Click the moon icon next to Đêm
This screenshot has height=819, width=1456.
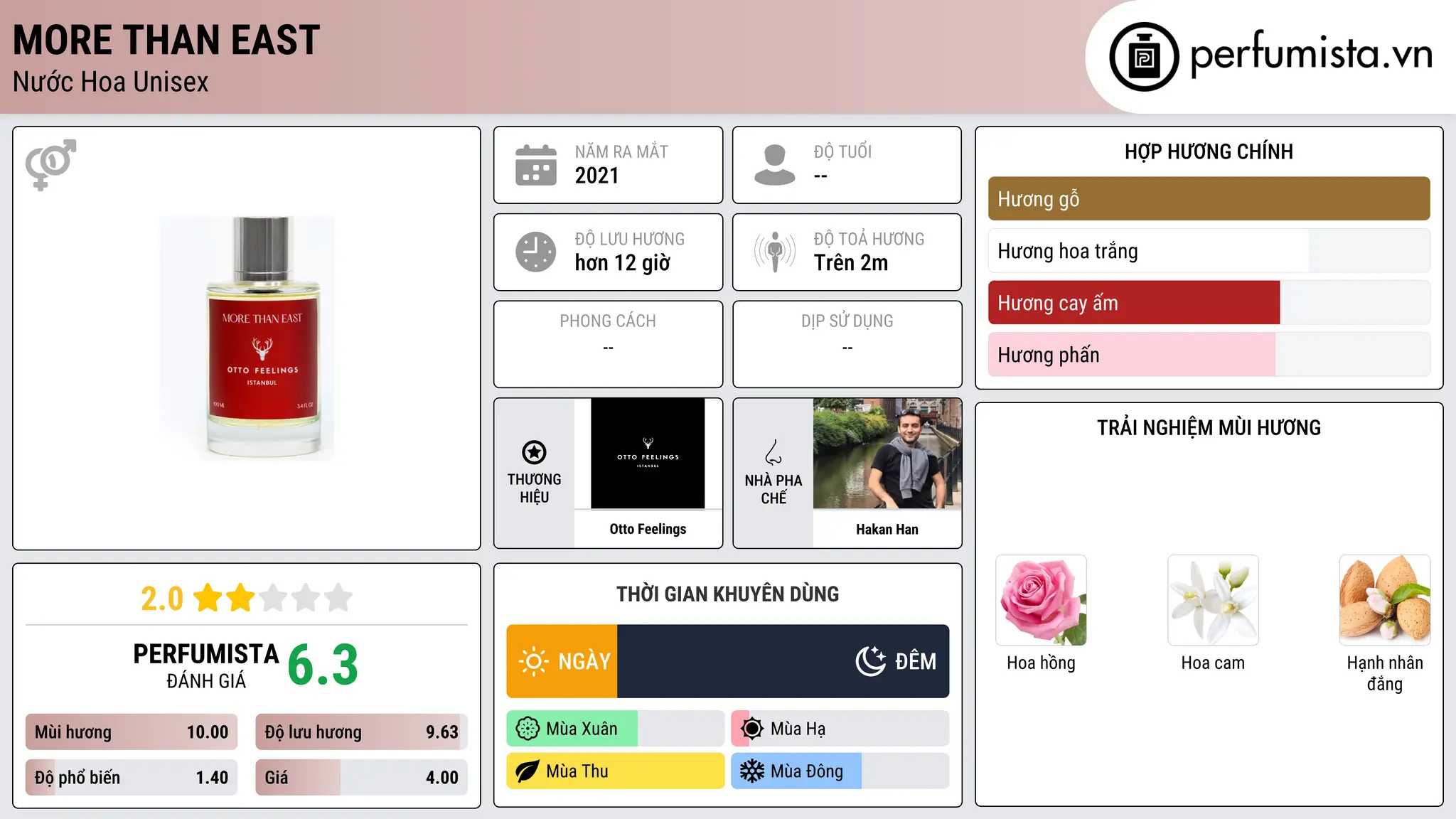tap(871, 661)
